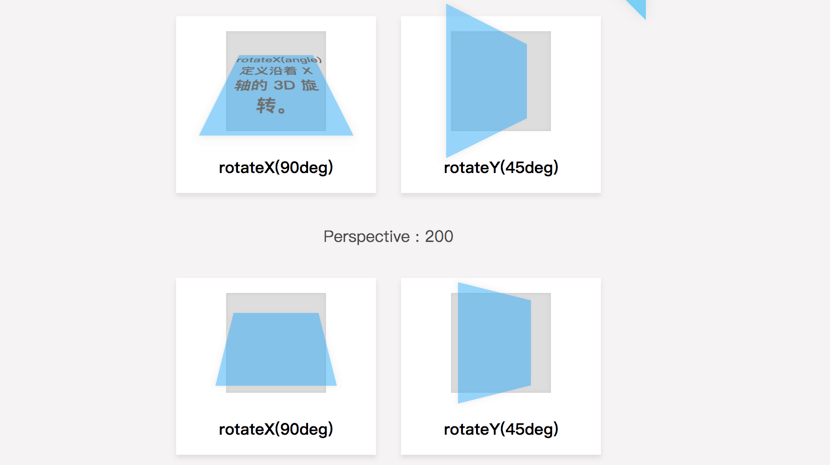Select the "Perspective：200" heading text
The height and width of the screenshot is (465, 830).
pyautogui.click(x=388, y=237)
